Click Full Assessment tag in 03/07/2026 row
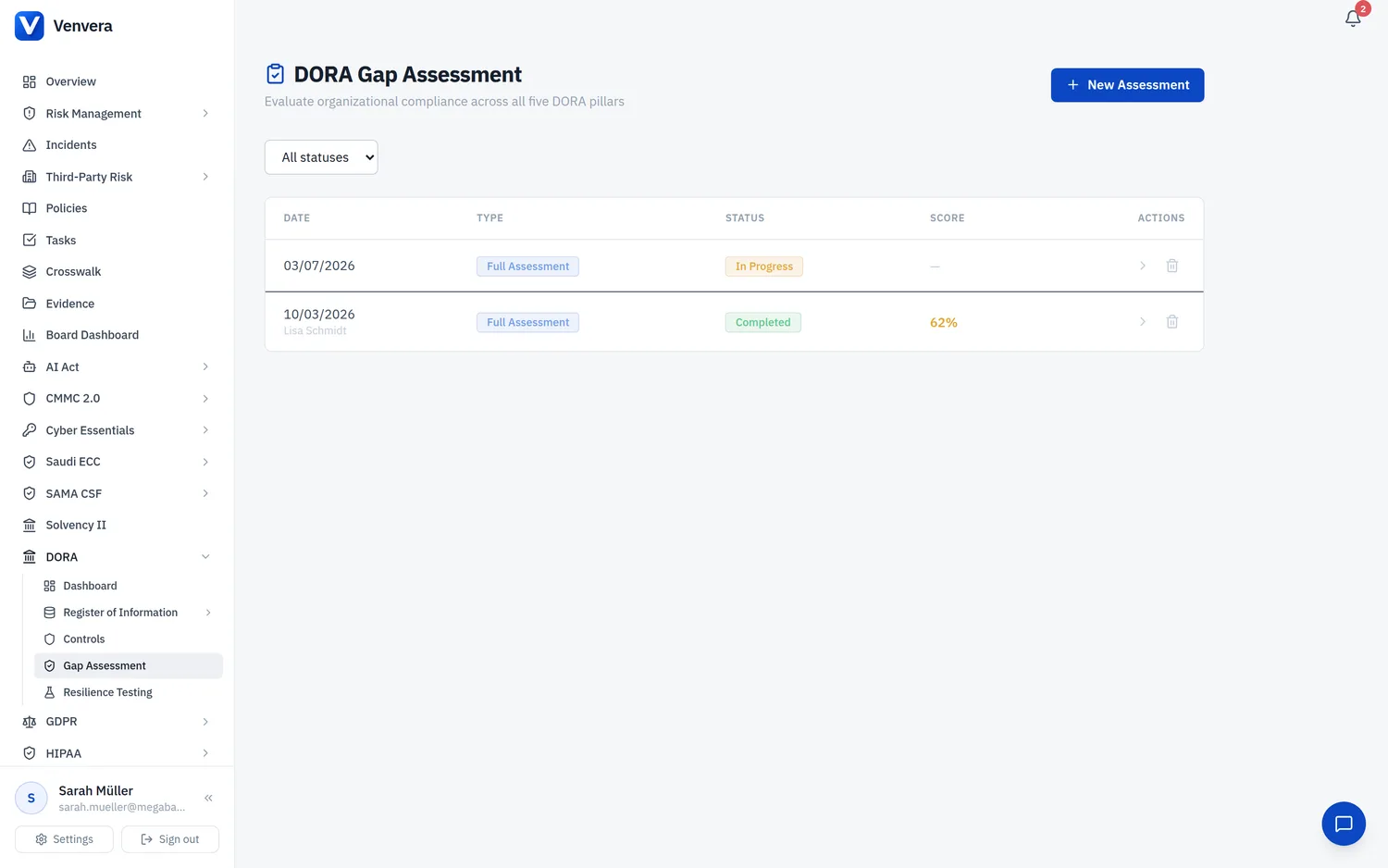This screenshot has height=868, width=1388. [527, 267]
